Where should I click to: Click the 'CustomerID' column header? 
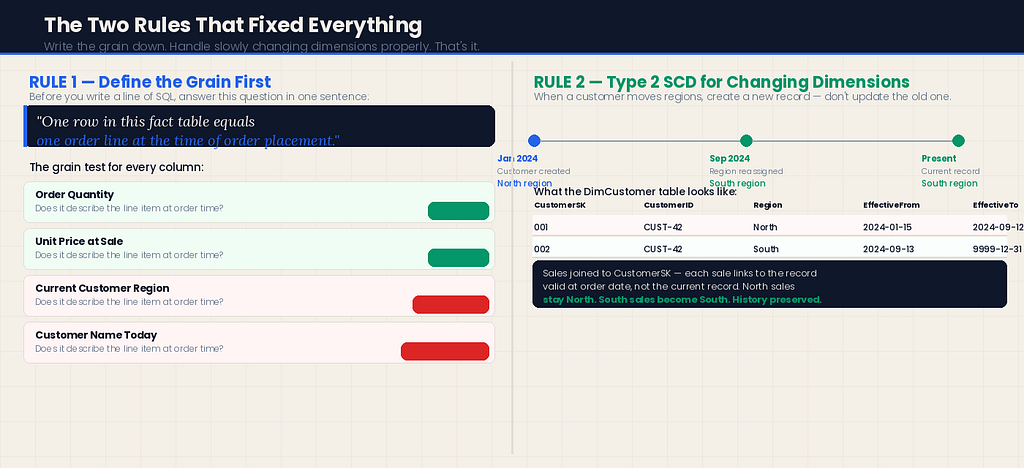click(x=668, y=205)
